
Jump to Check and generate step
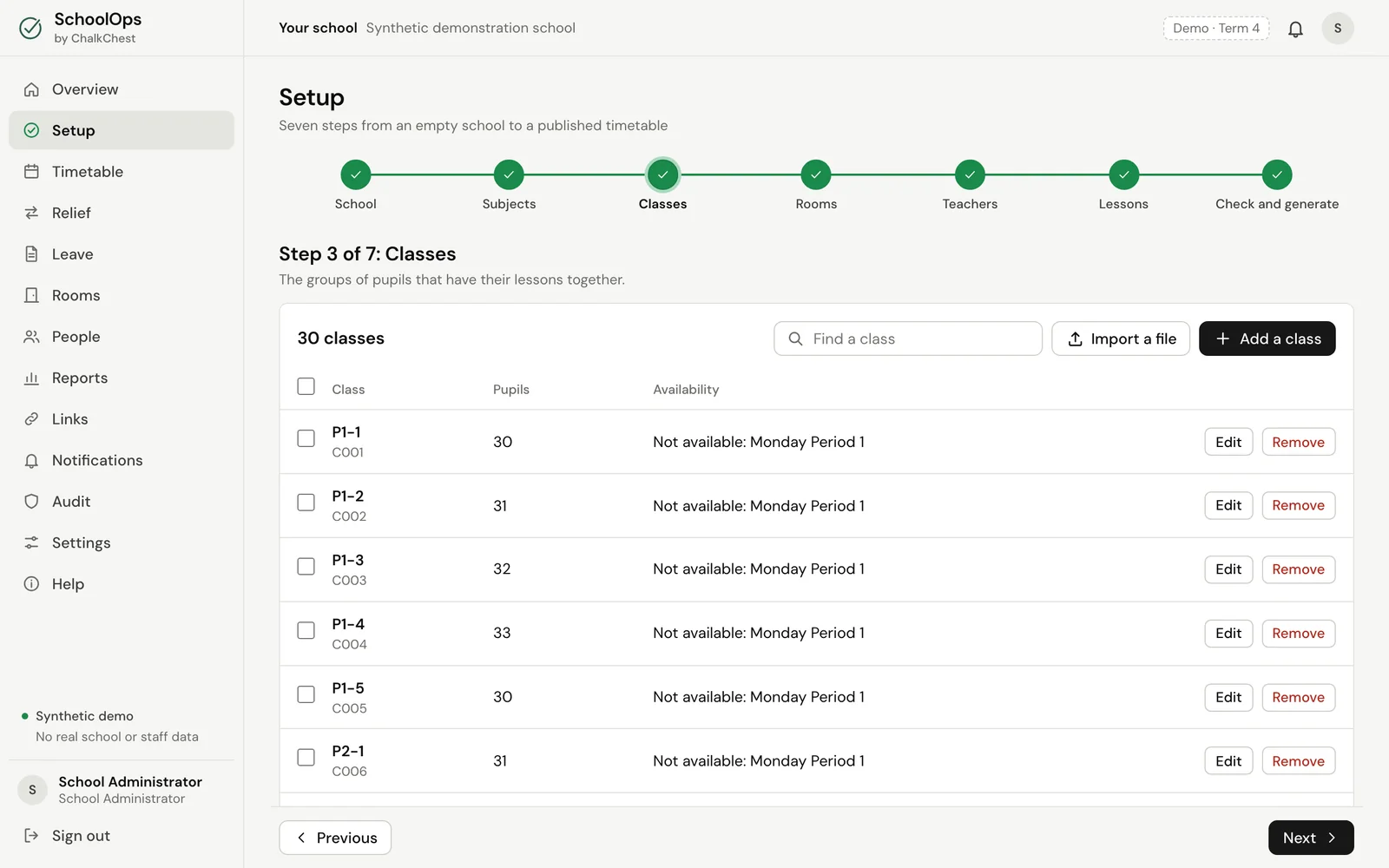click(1277, 186)
